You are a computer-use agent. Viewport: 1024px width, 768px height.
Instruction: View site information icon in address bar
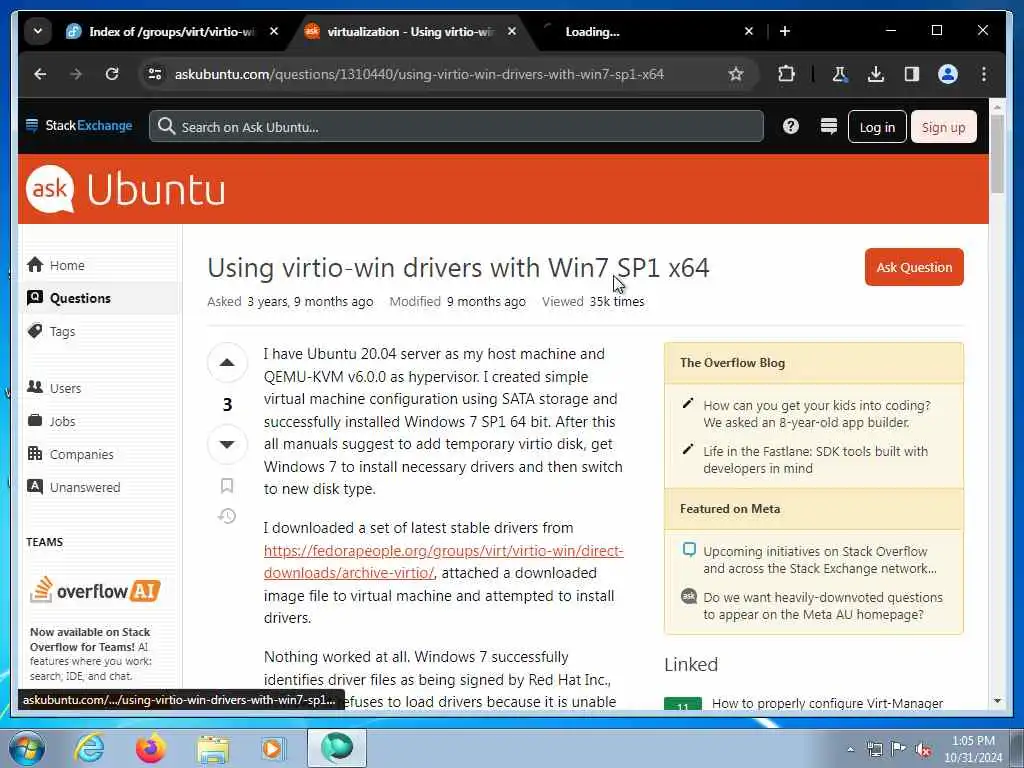point(155,74)
